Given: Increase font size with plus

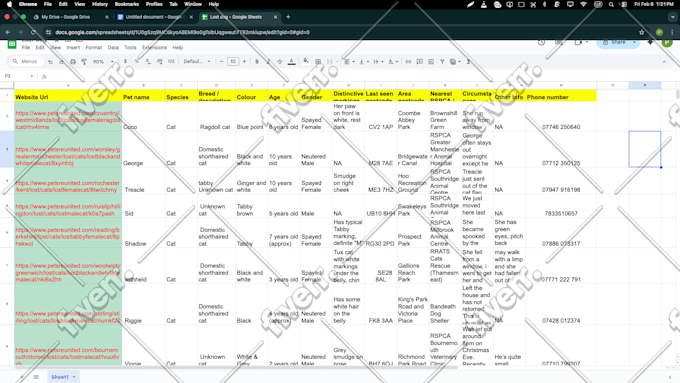Looking at the screenshot, I should click(x=244, y=62).
